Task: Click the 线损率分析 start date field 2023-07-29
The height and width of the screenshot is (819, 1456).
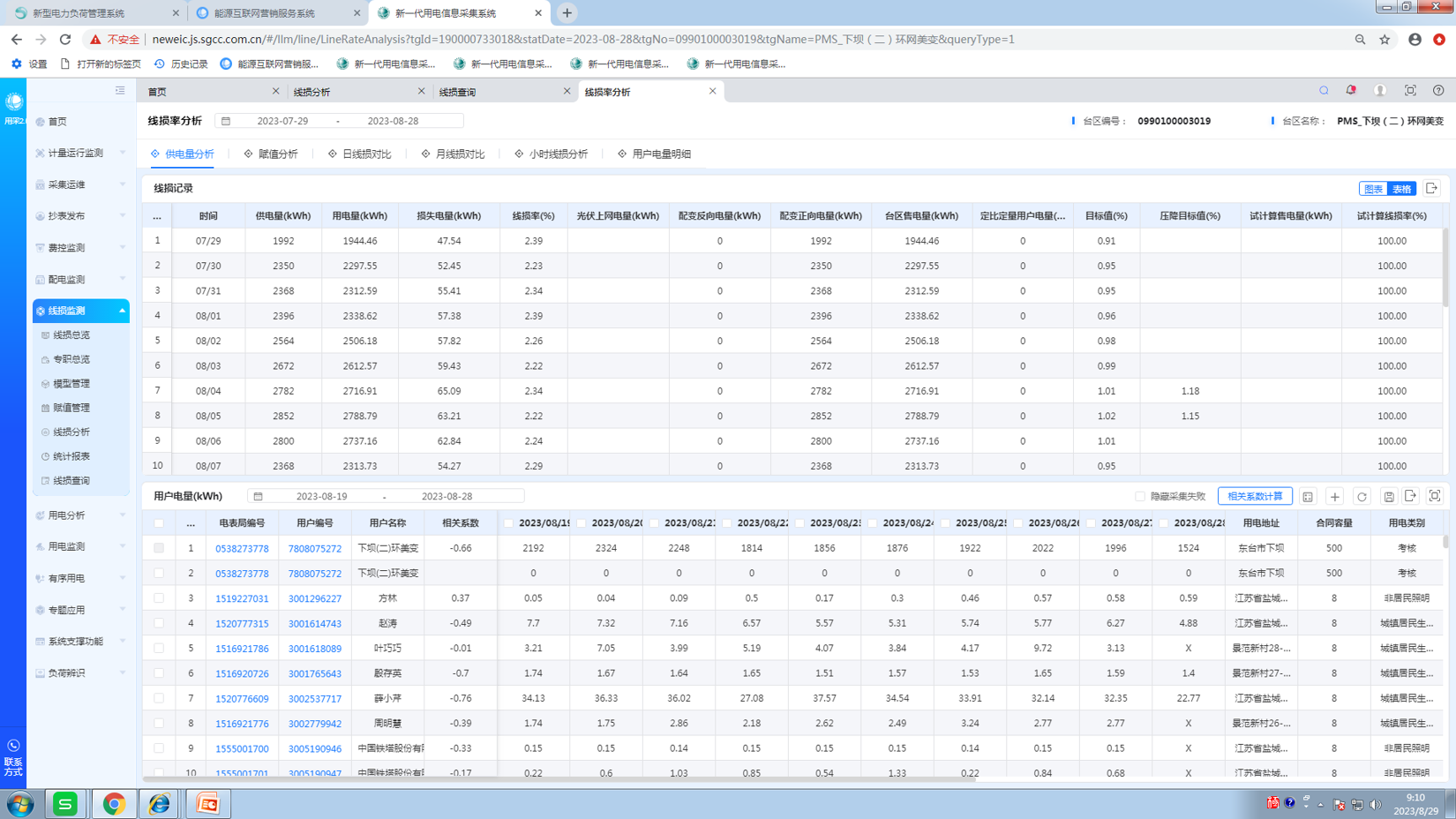Action: pyautogui.click(x=282, y=121)
